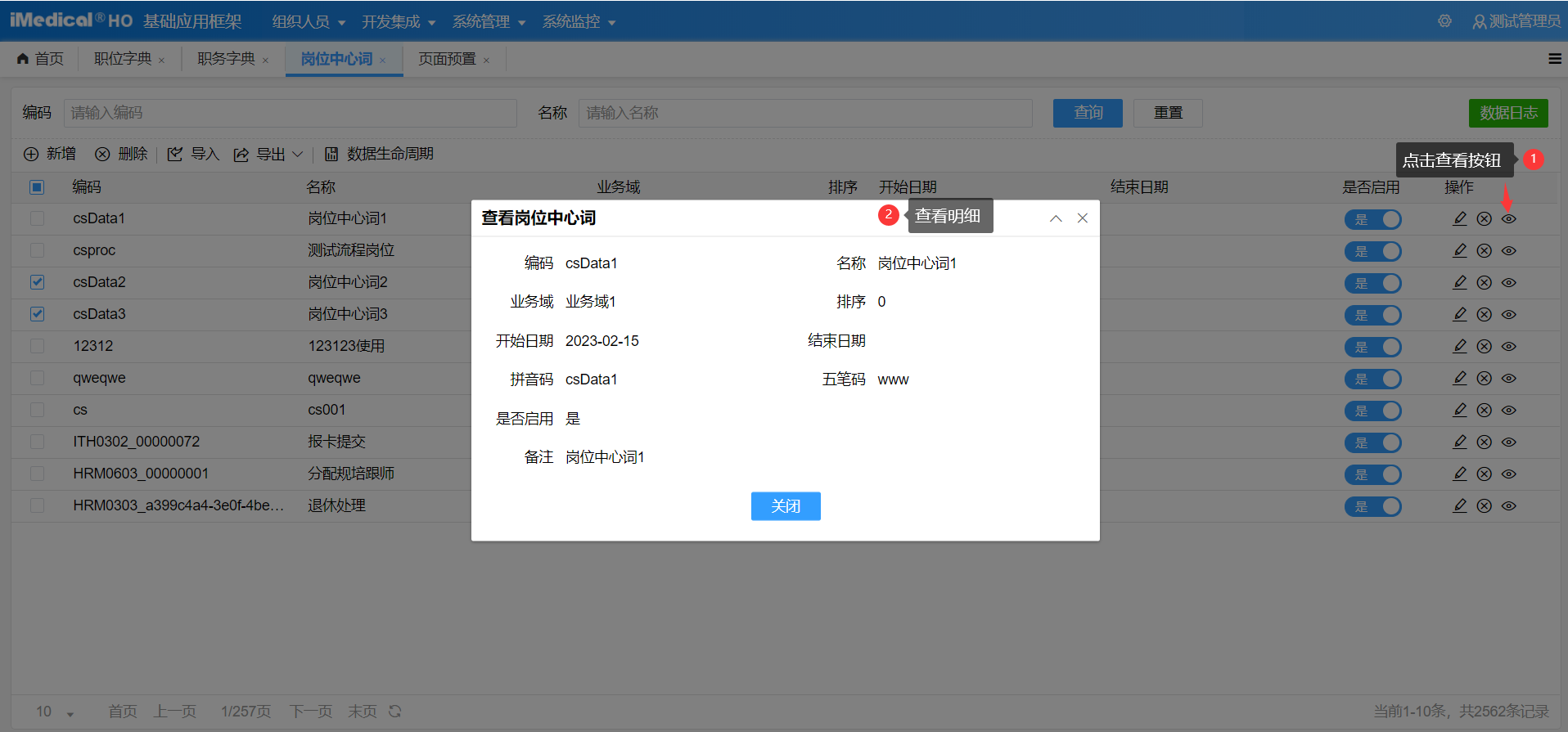
Task: Open the page size 10 dropdown
Action: click(55, 712)
